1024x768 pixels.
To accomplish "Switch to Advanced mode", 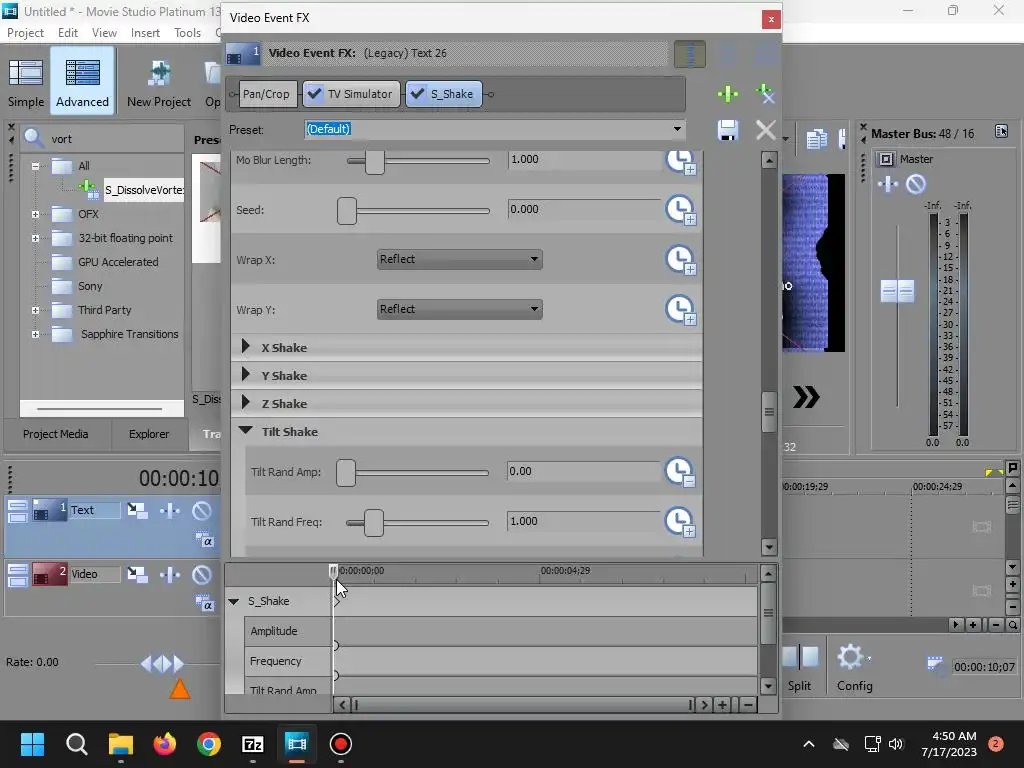I will [x=82, y=82].
